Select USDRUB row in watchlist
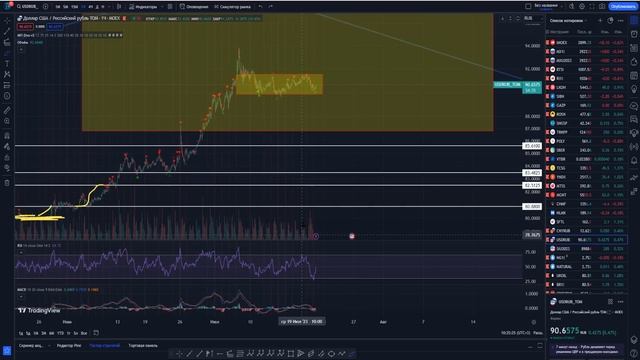 click(x=586, y=240)
